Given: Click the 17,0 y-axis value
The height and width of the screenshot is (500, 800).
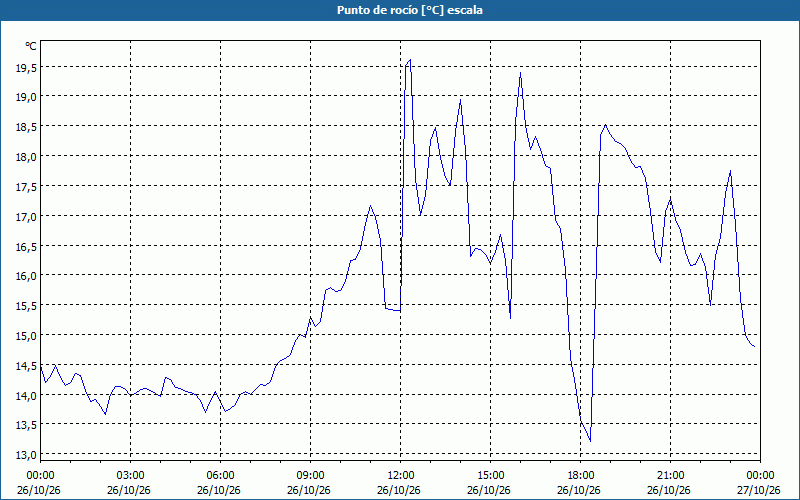Looking at the screenshot, I should click(26, 216).
